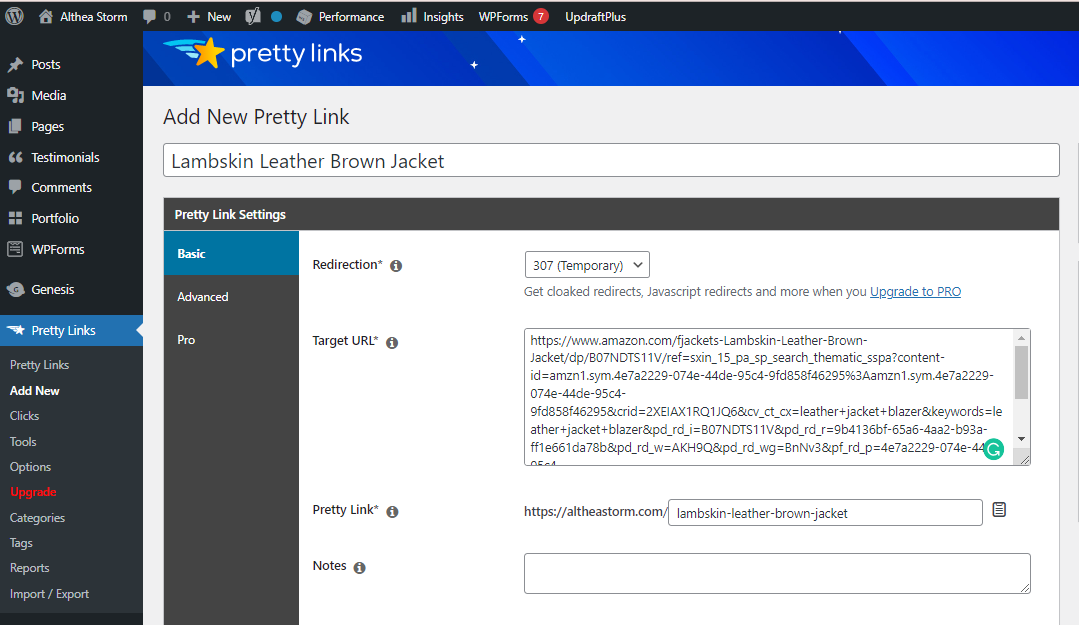Click the pretty links logo in banner
1079x625 pixels.
[x=262, y=53]
